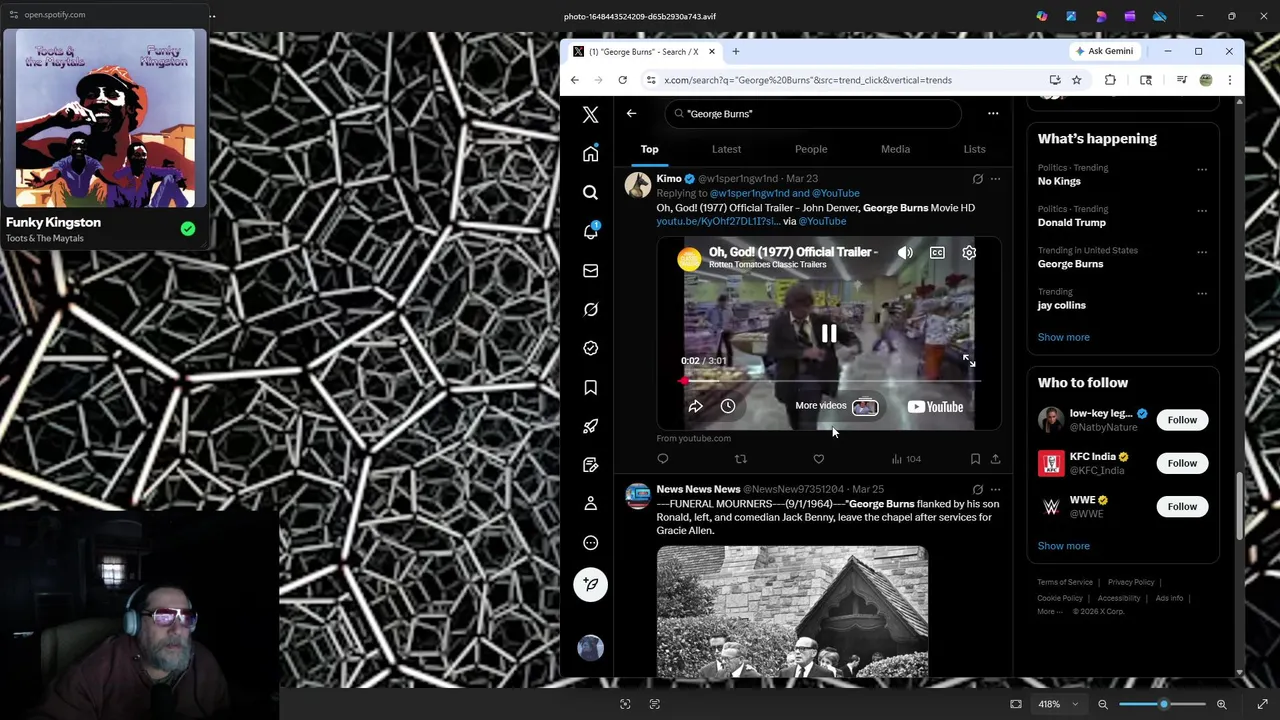The image size is (1280, 720).
Task: Enter fullscreen on the trailer video
Action: [x=968, y=361]
